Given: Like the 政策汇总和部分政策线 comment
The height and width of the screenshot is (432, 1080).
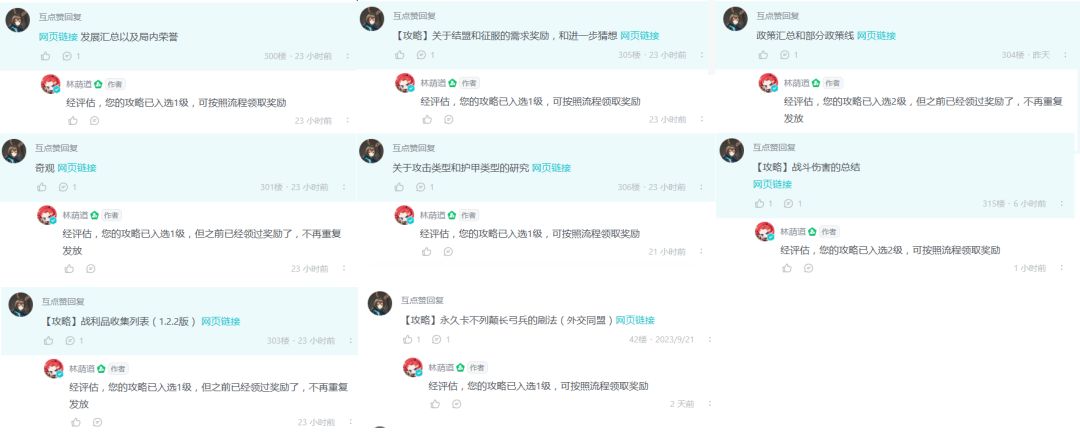Looking at the screenshot, I should click(x=763, y=54).
